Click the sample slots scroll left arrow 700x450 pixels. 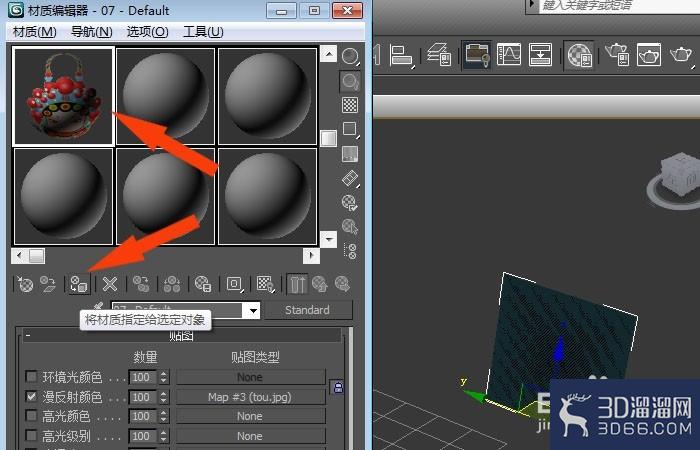[x=19, y=256]
